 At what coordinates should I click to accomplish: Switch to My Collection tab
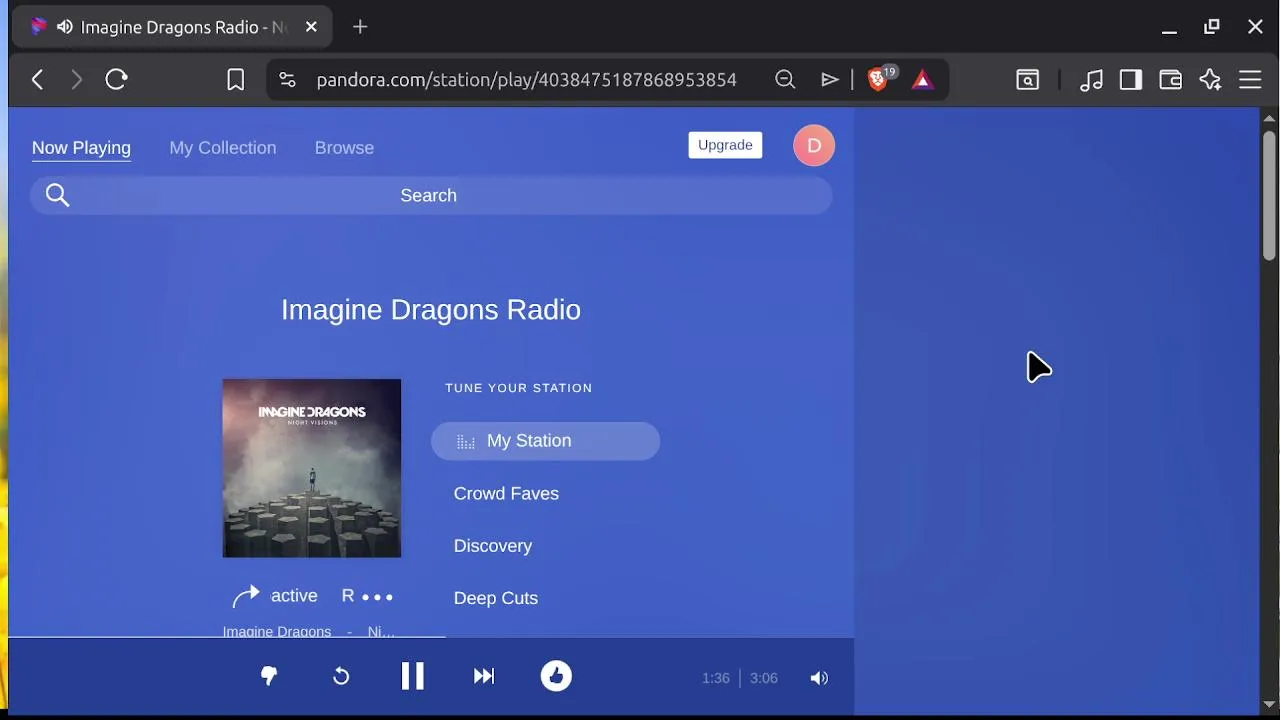pos(223,148)
